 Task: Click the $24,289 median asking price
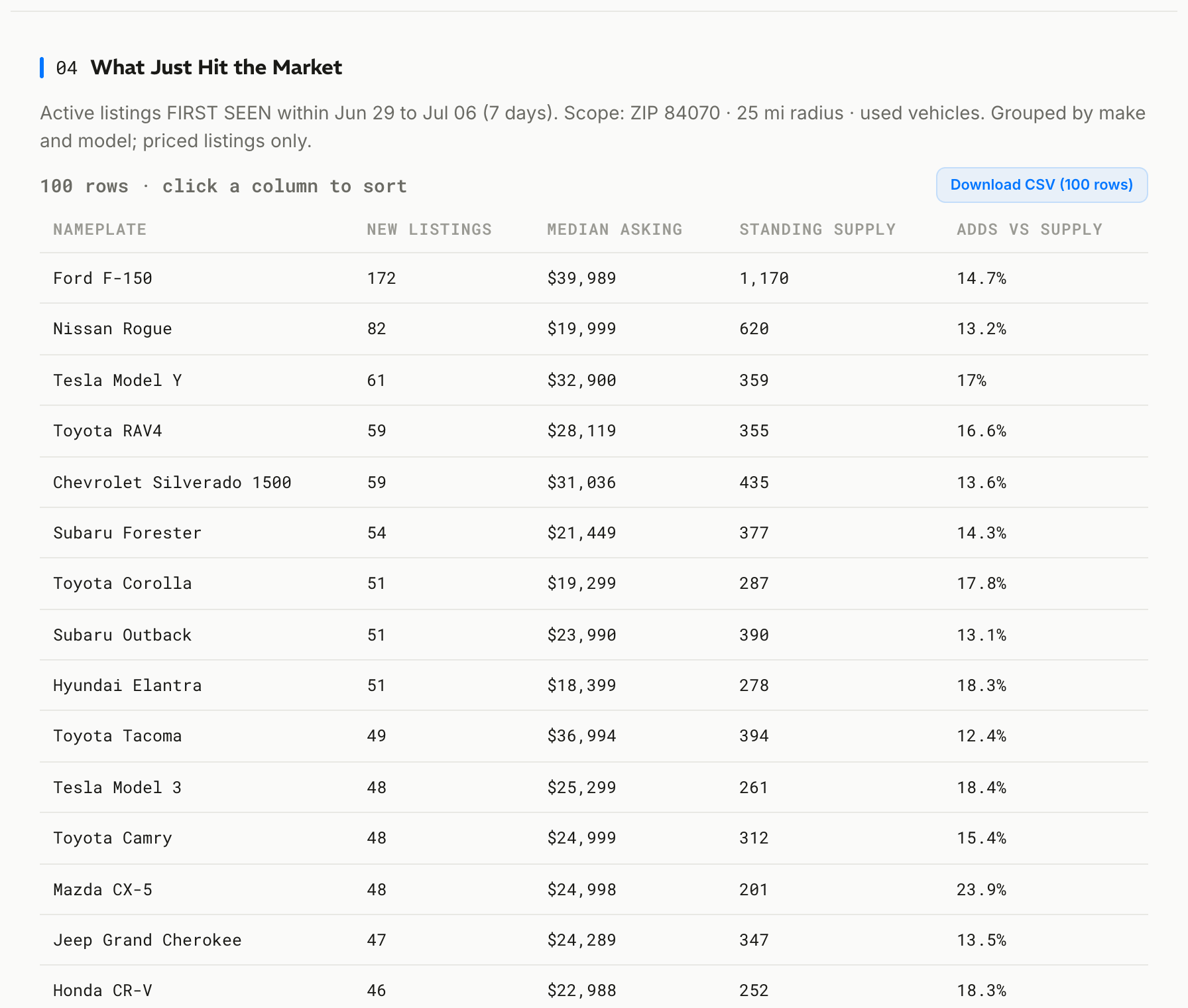coord(581,940)
